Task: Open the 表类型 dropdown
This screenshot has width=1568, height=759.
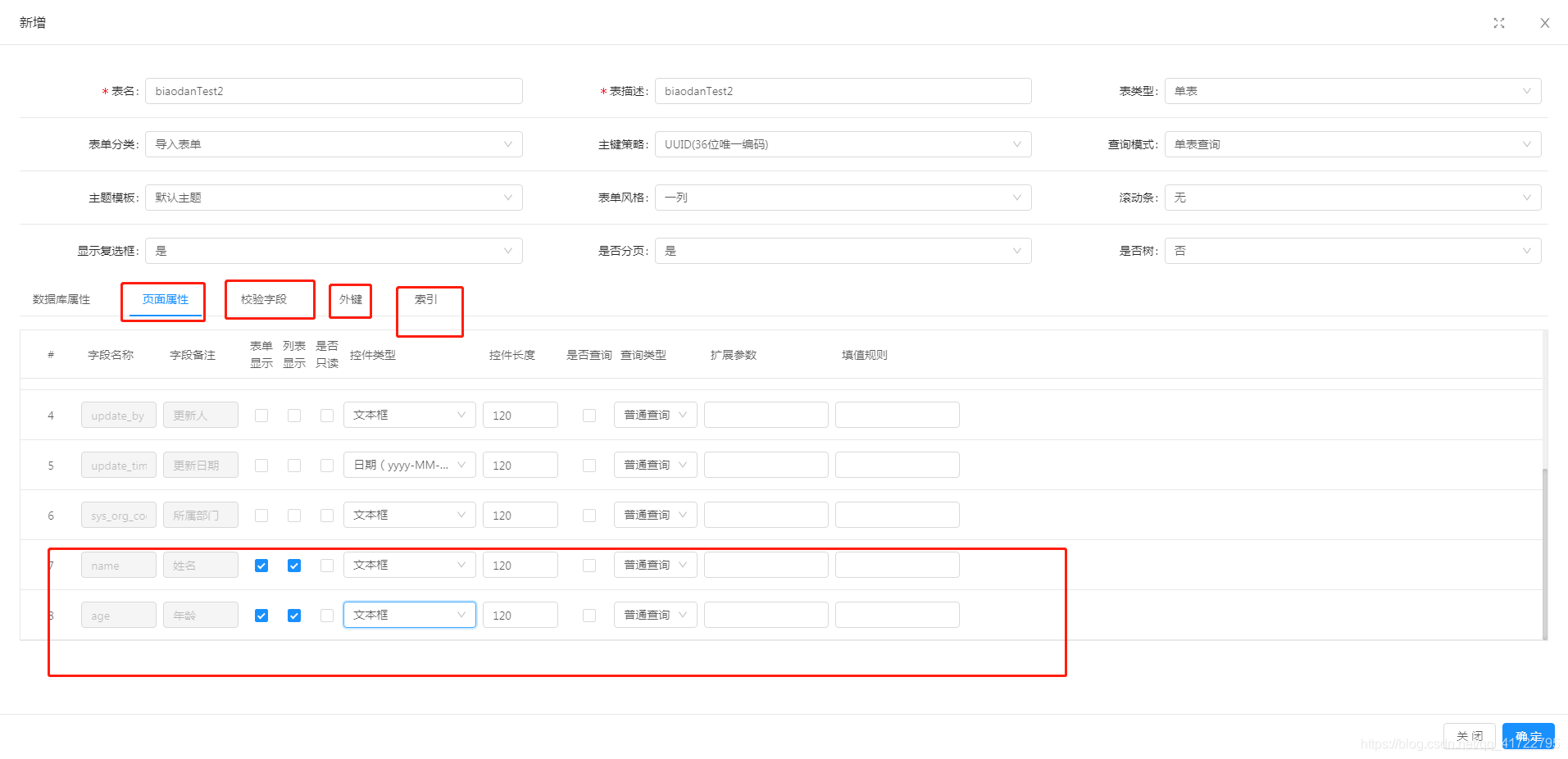Action: [x=1352, y=91]
